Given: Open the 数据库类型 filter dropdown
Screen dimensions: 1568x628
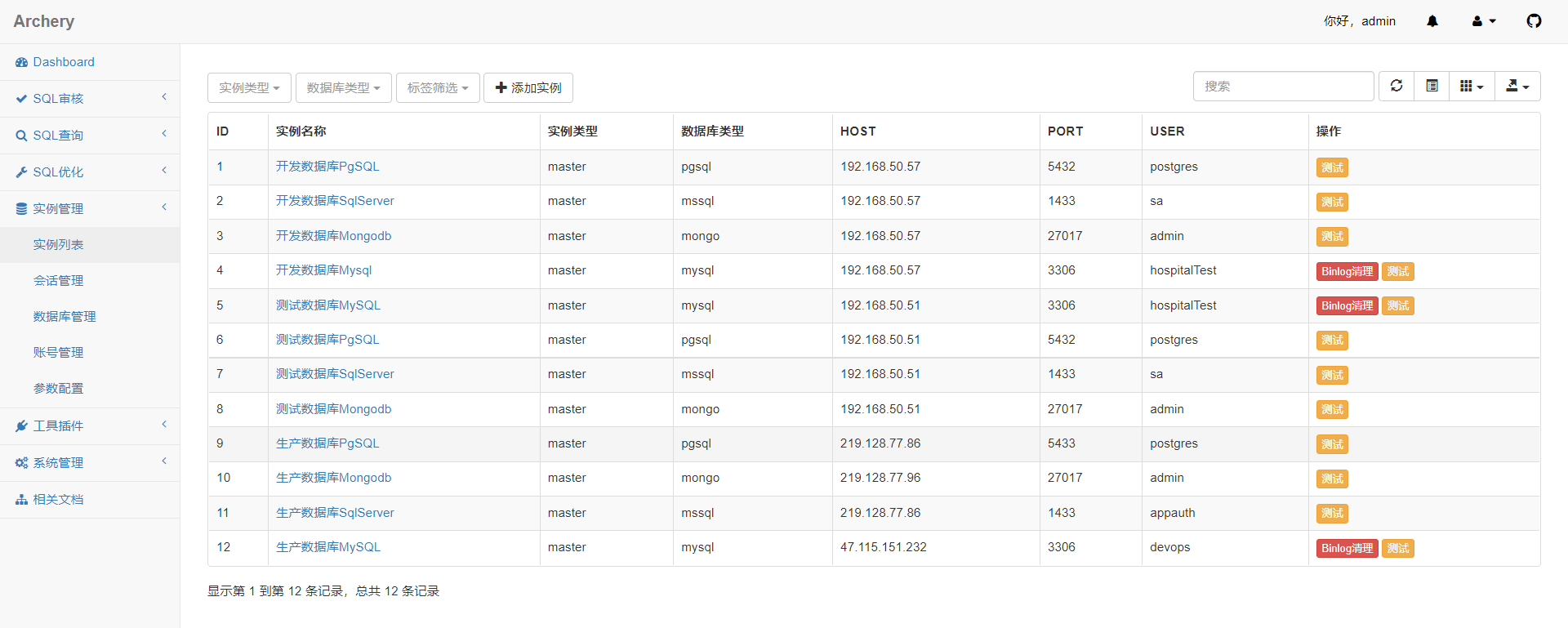Looking at the screenshot, I should click(343, 87).
